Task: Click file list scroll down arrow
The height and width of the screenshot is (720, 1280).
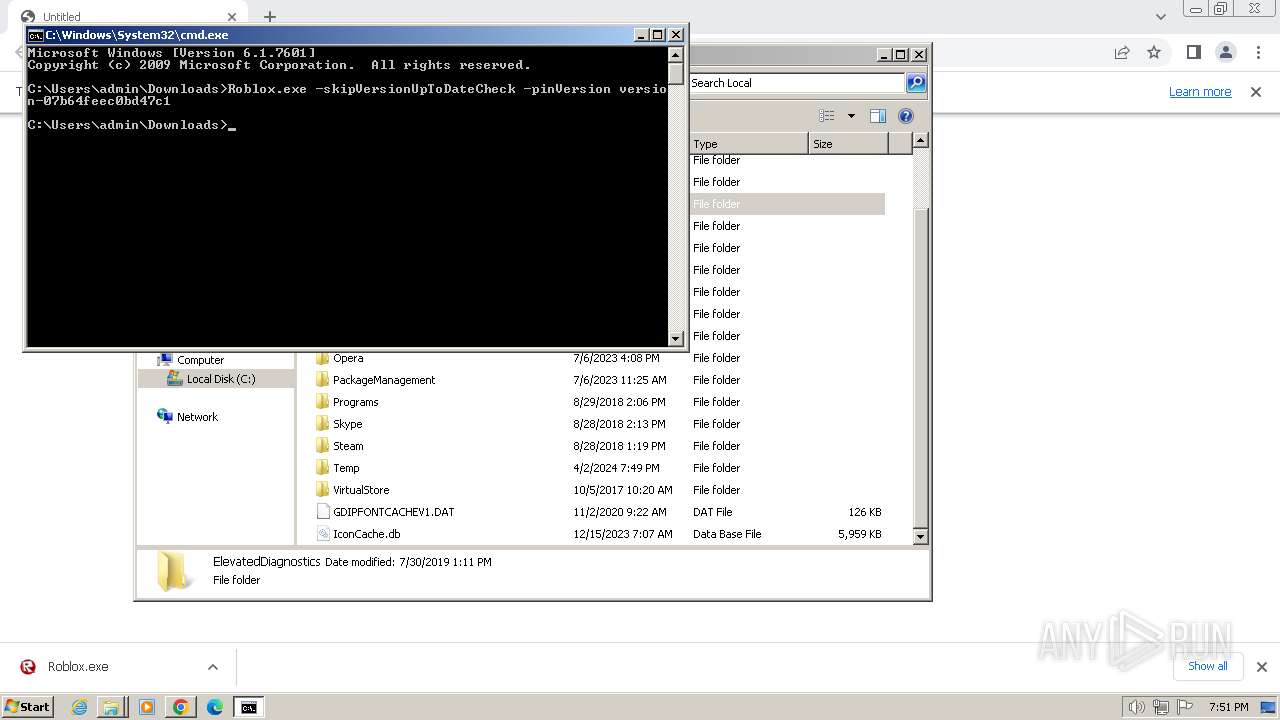Action: [x=921, y=536]
